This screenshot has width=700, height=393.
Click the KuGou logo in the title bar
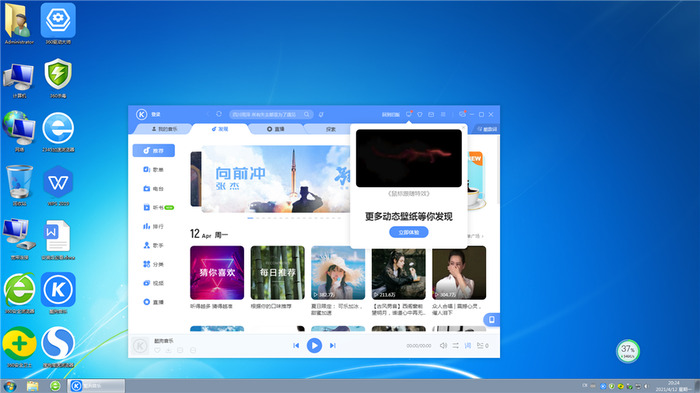coord(142,114)
